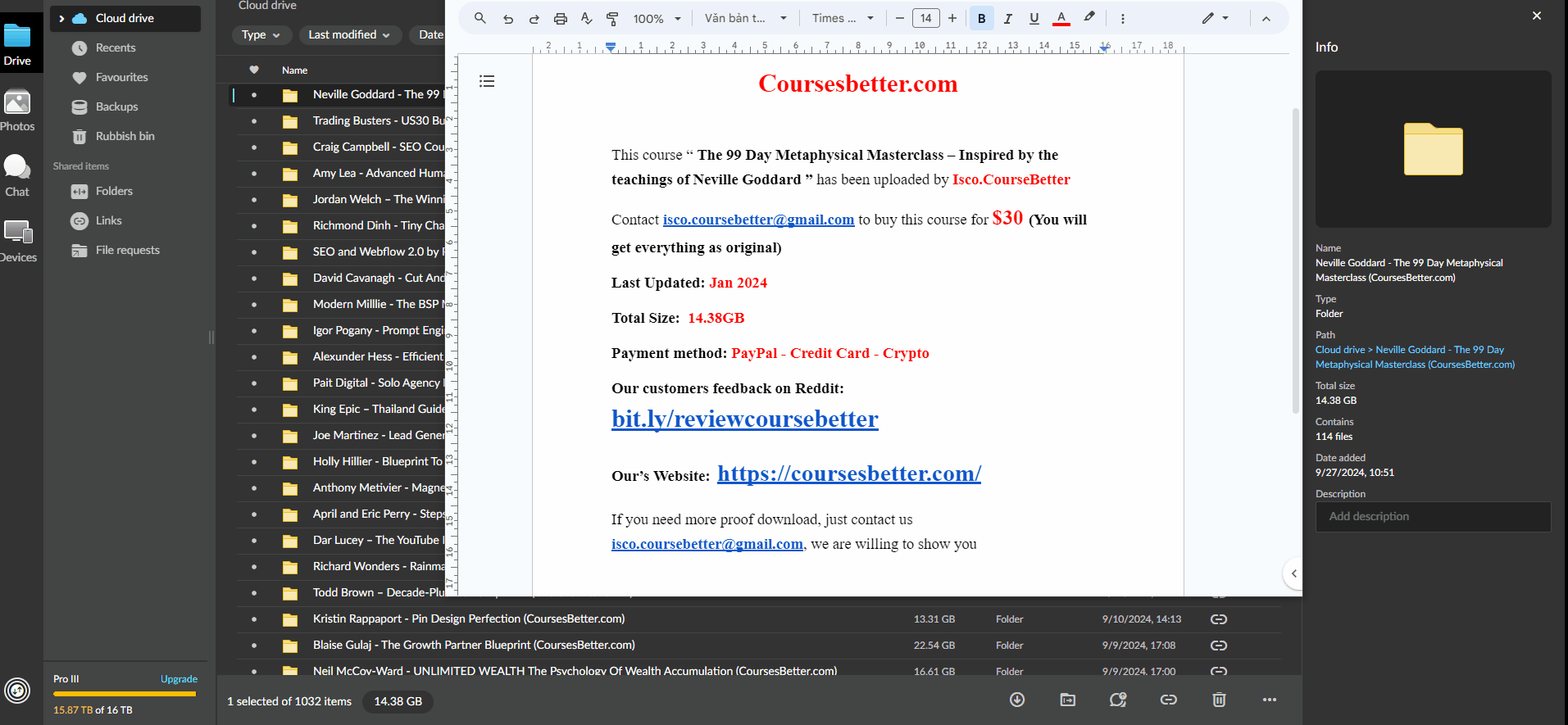Share the selected folder
The width and height of the screenshot is (1568, 725).
click(x=1118, y=700)
